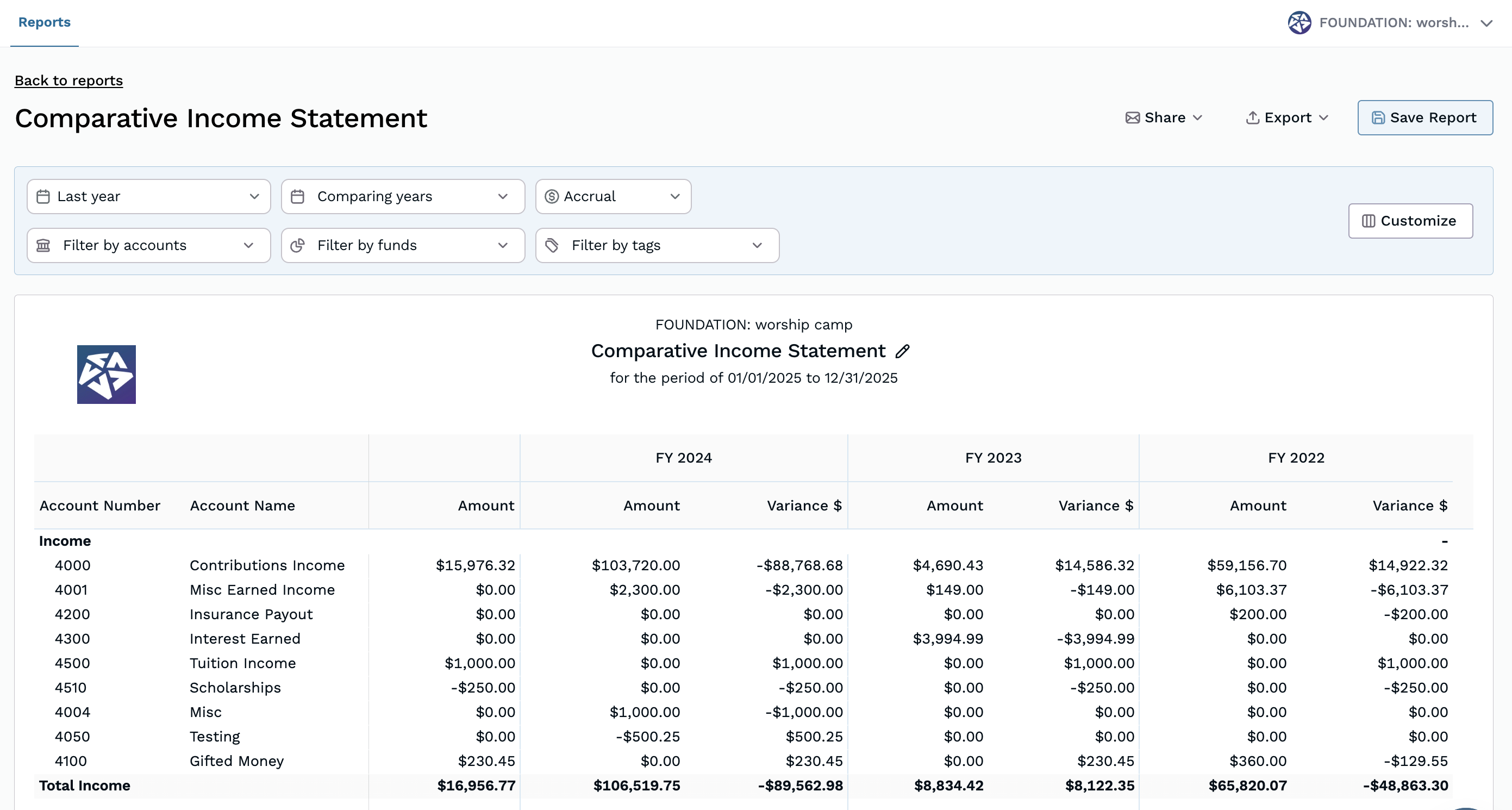Click the bank icon in Filter by accounts
The image size is (1512, 810).
click(43, 245)
